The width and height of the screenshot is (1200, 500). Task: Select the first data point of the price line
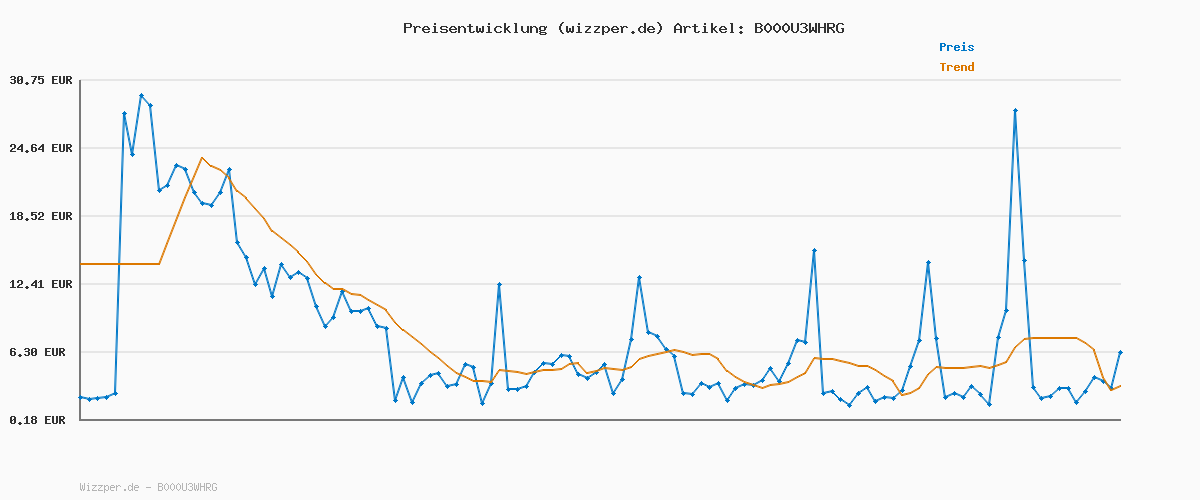click(81, 398)
